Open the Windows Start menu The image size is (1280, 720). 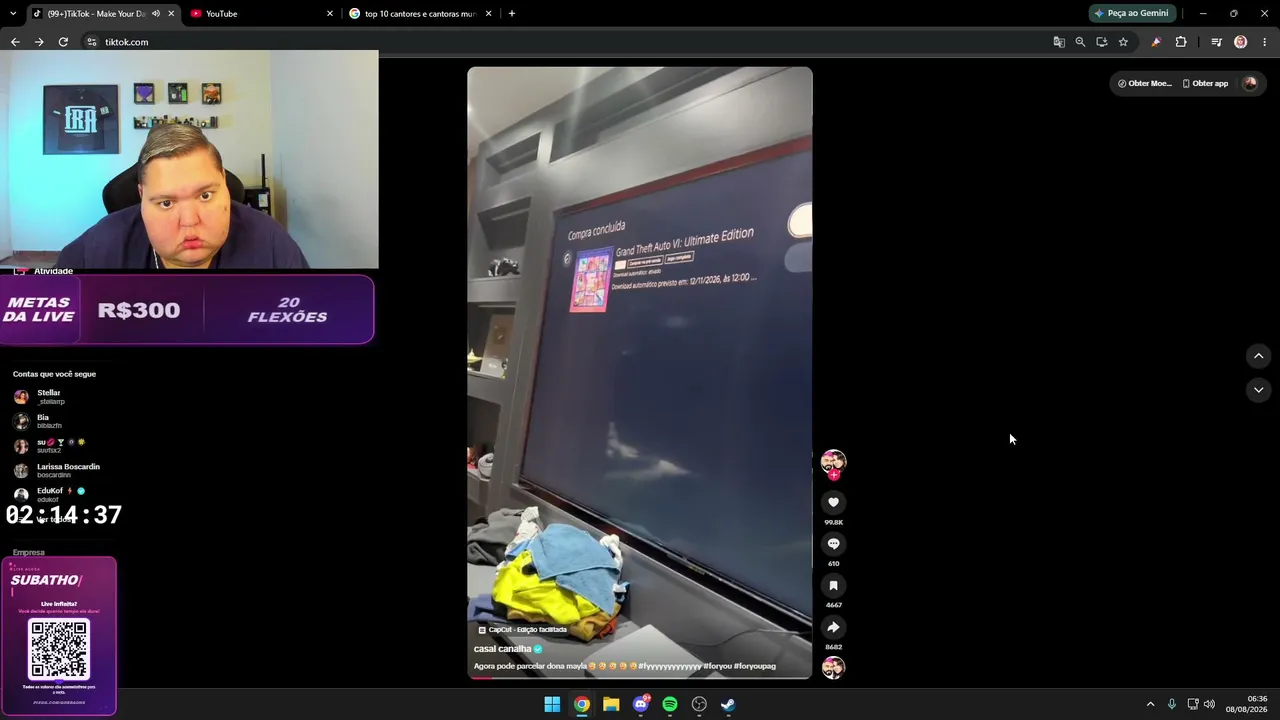tap(552, 704)
